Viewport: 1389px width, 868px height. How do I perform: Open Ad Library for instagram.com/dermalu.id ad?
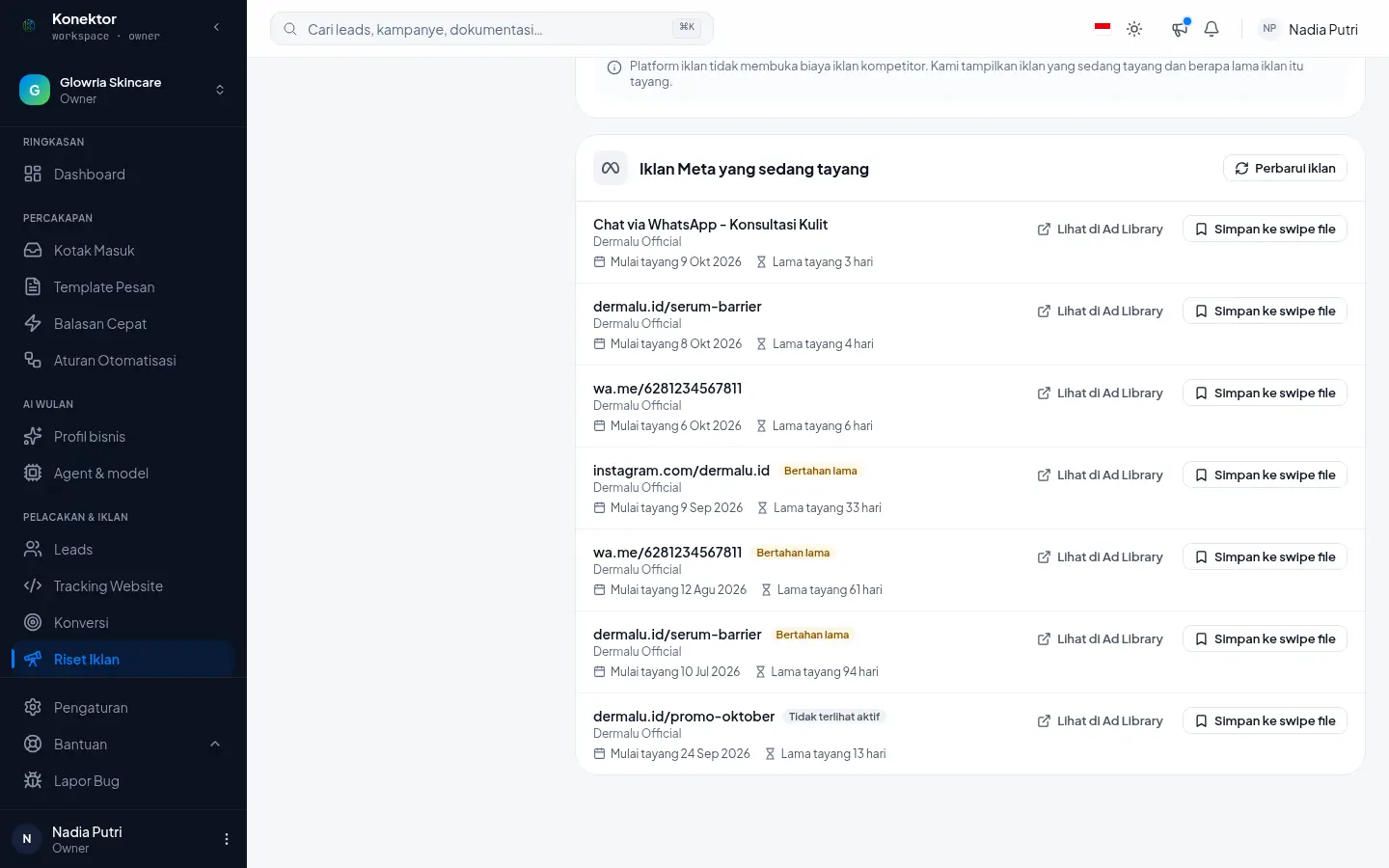1101,475
